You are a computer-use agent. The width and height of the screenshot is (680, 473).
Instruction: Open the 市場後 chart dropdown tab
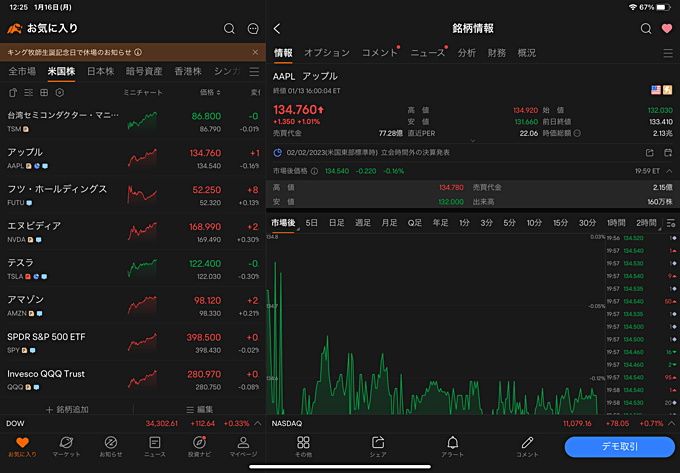pos(283,223)
